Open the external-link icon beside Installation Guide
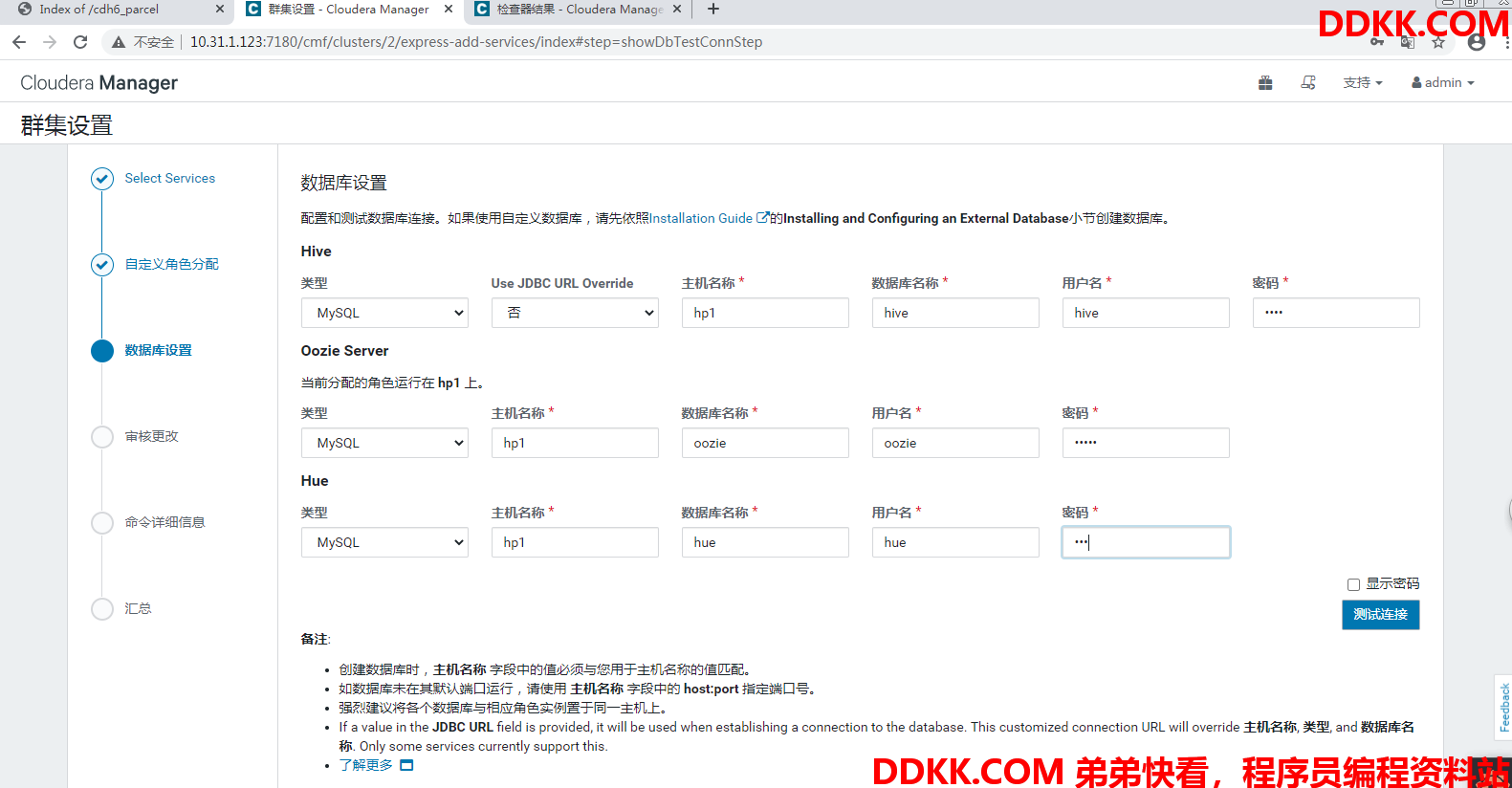The width and height of the screenshot is (1512, 788). coord(762,218)
